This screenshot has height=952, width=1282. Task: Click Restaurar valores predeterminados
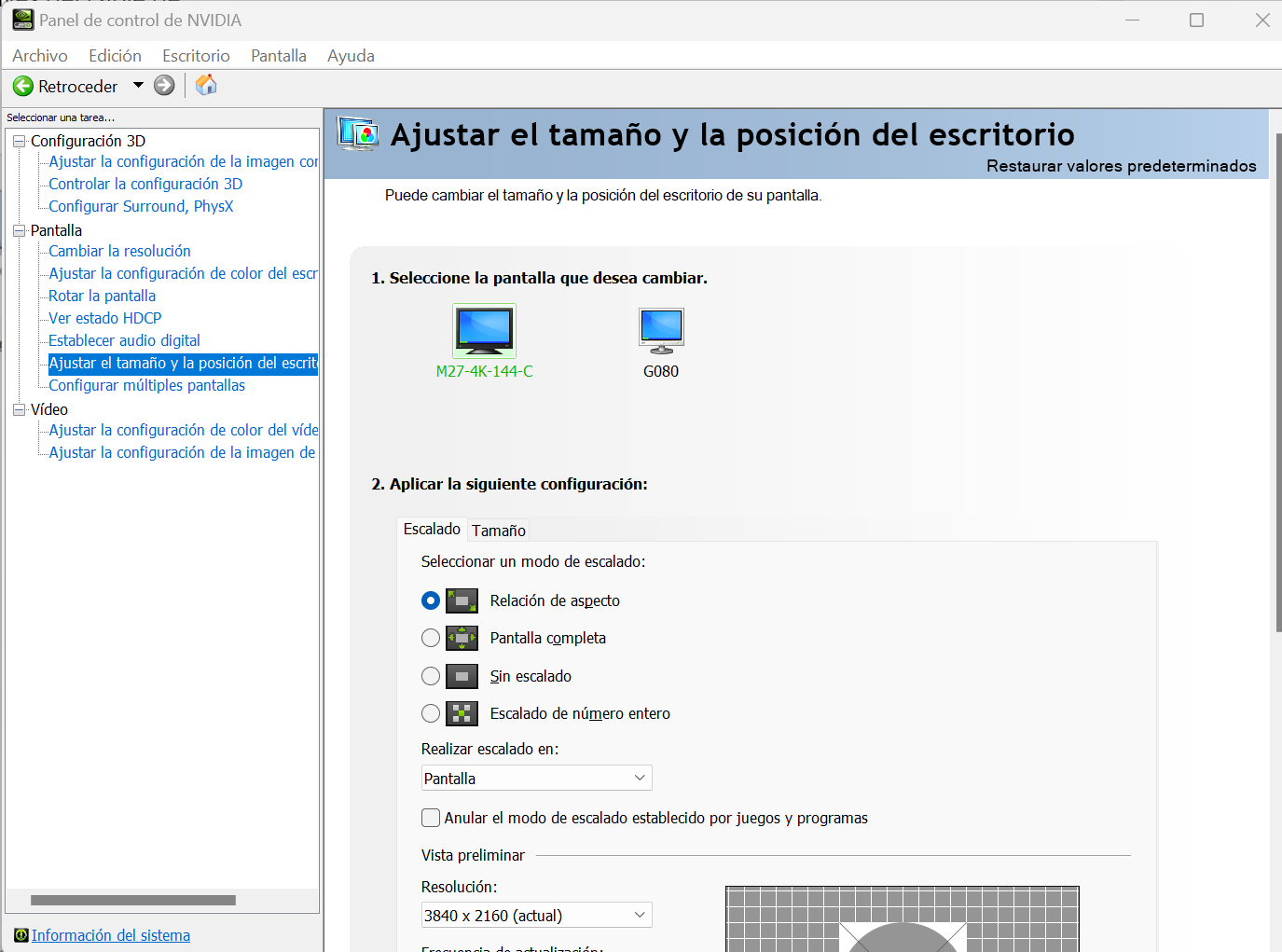(x=1121, y=166)
